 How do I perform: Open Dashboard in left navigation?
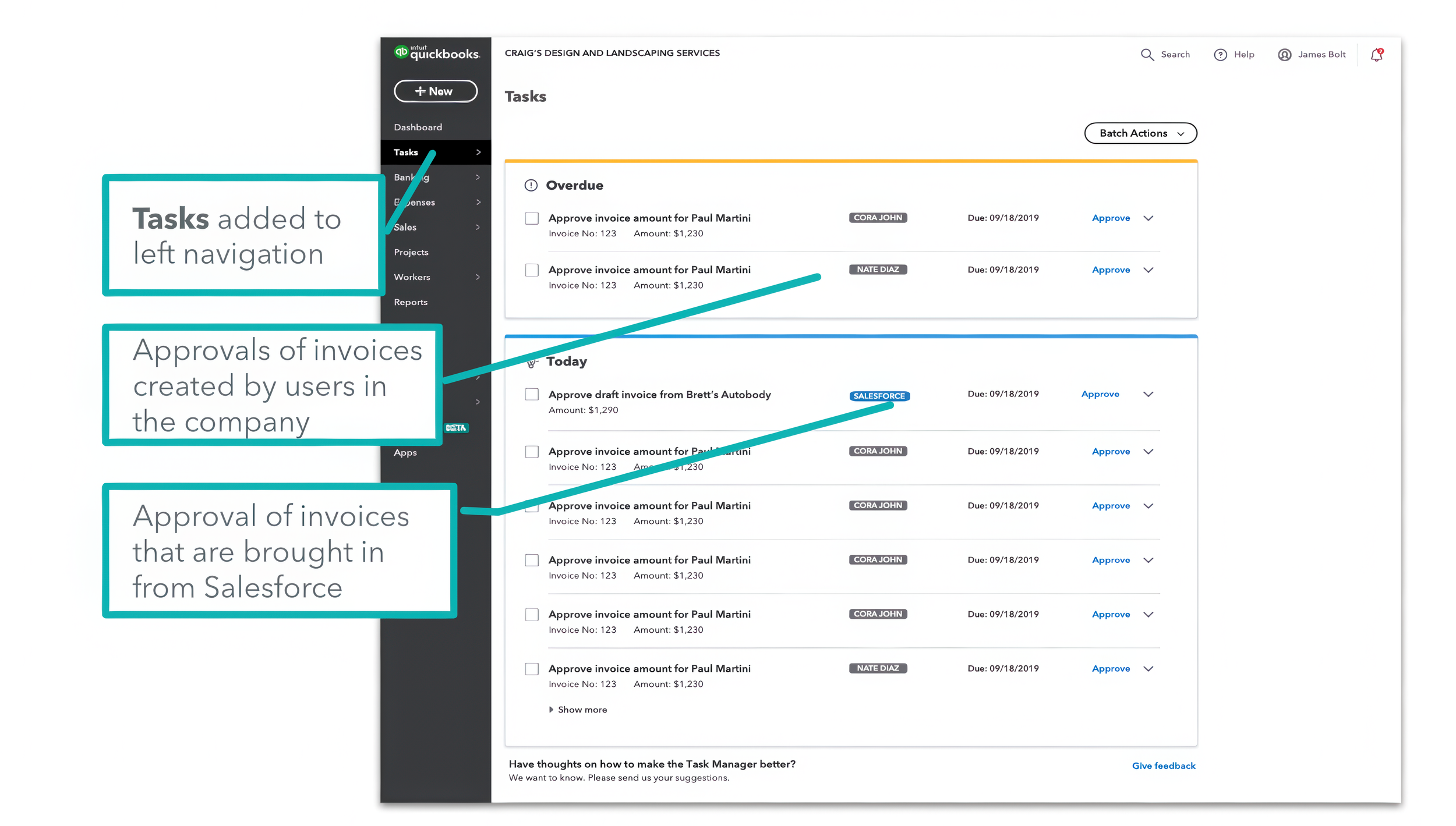click(x=418, y=127)
